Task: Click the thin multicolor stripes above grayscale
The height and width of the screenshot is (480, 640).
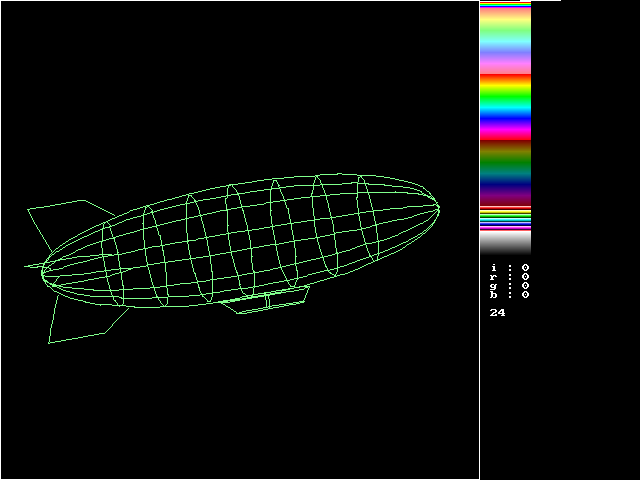Action: point(505,219)
